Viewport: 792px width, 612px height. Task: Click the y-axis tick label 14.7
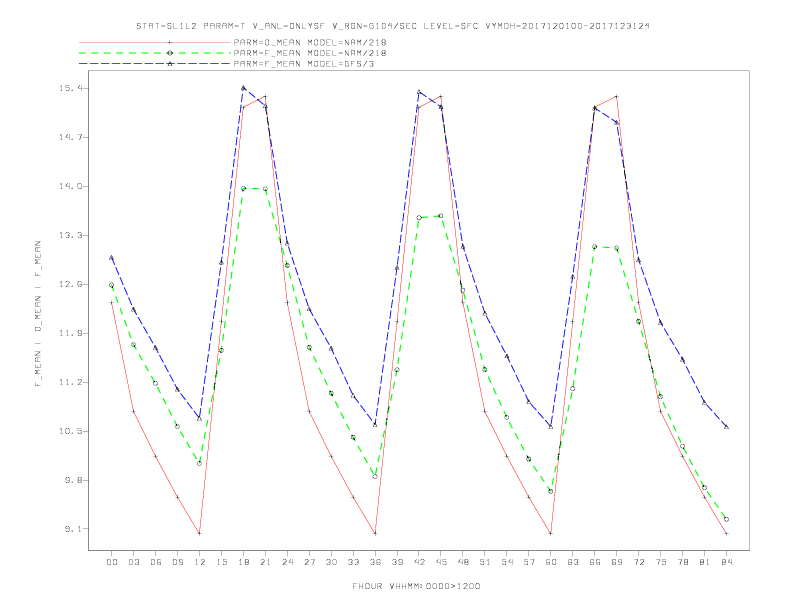click(x=70, y=137)
